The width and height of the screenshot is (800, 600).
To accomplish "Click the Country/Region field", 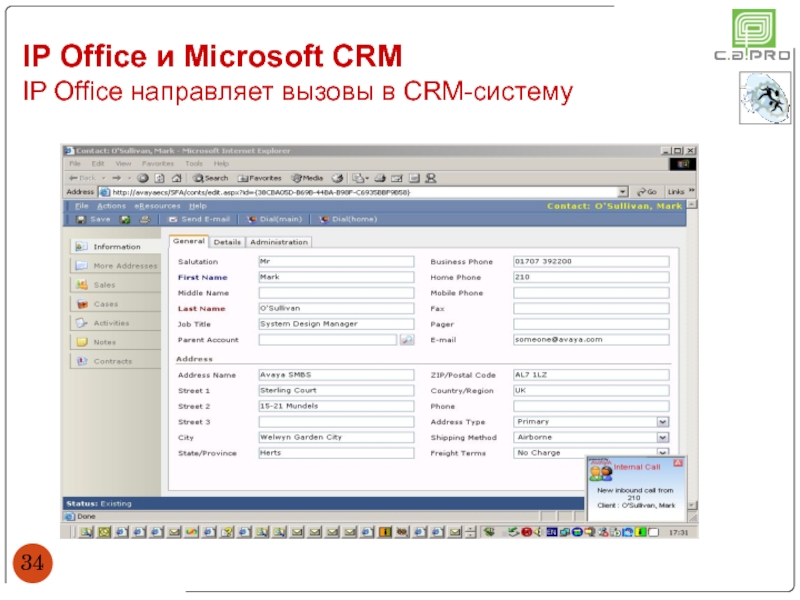I will [x=591, y=391].
